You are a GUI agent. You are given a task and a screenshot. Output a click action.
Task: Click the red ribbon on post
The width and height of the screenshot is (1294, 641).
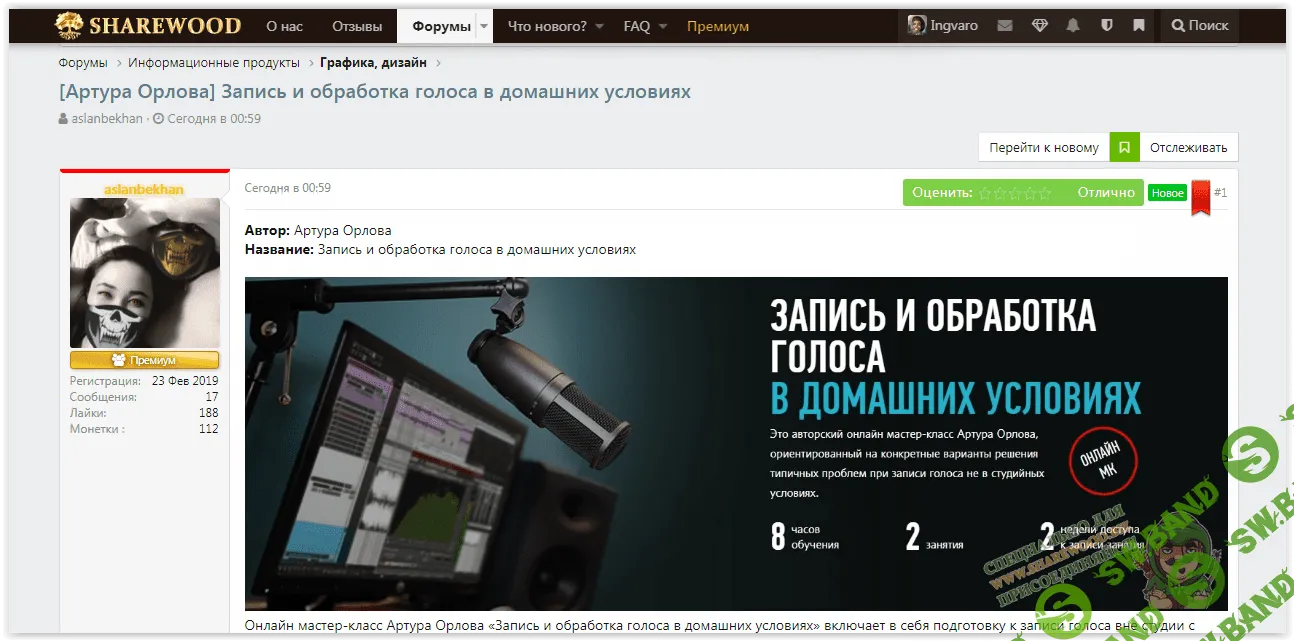click(x=1200, y=198)
